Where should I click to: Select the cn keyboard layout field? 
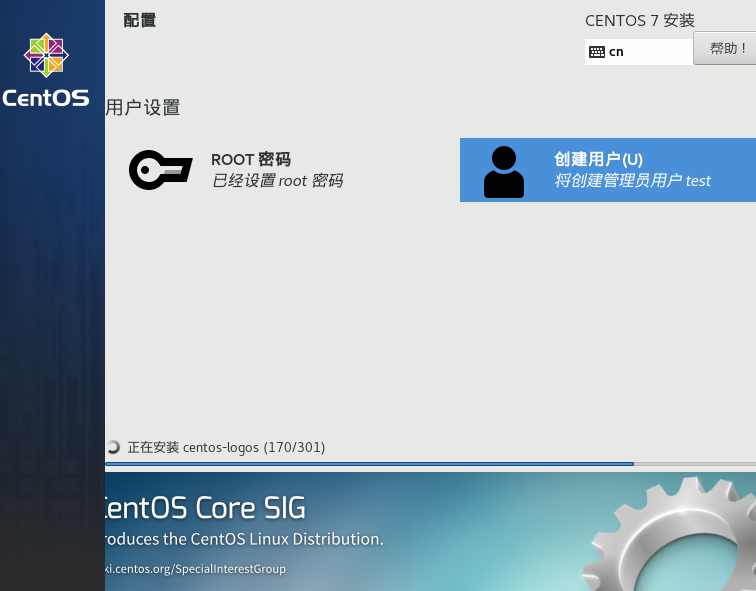pyautogui.click(x=639, y=52)
